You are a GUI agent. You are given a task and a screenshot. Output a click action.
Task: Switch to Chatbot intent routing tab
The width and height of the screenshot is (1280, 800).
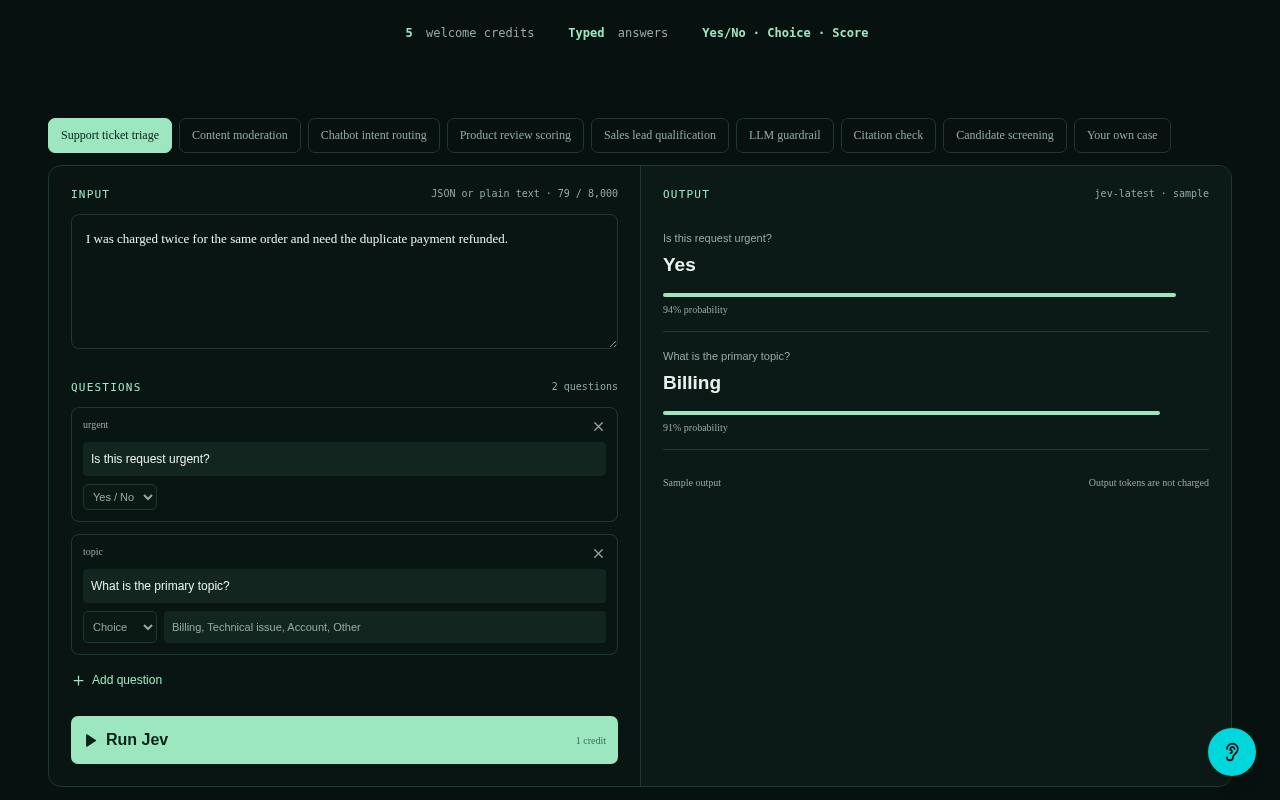click(374, 135)
